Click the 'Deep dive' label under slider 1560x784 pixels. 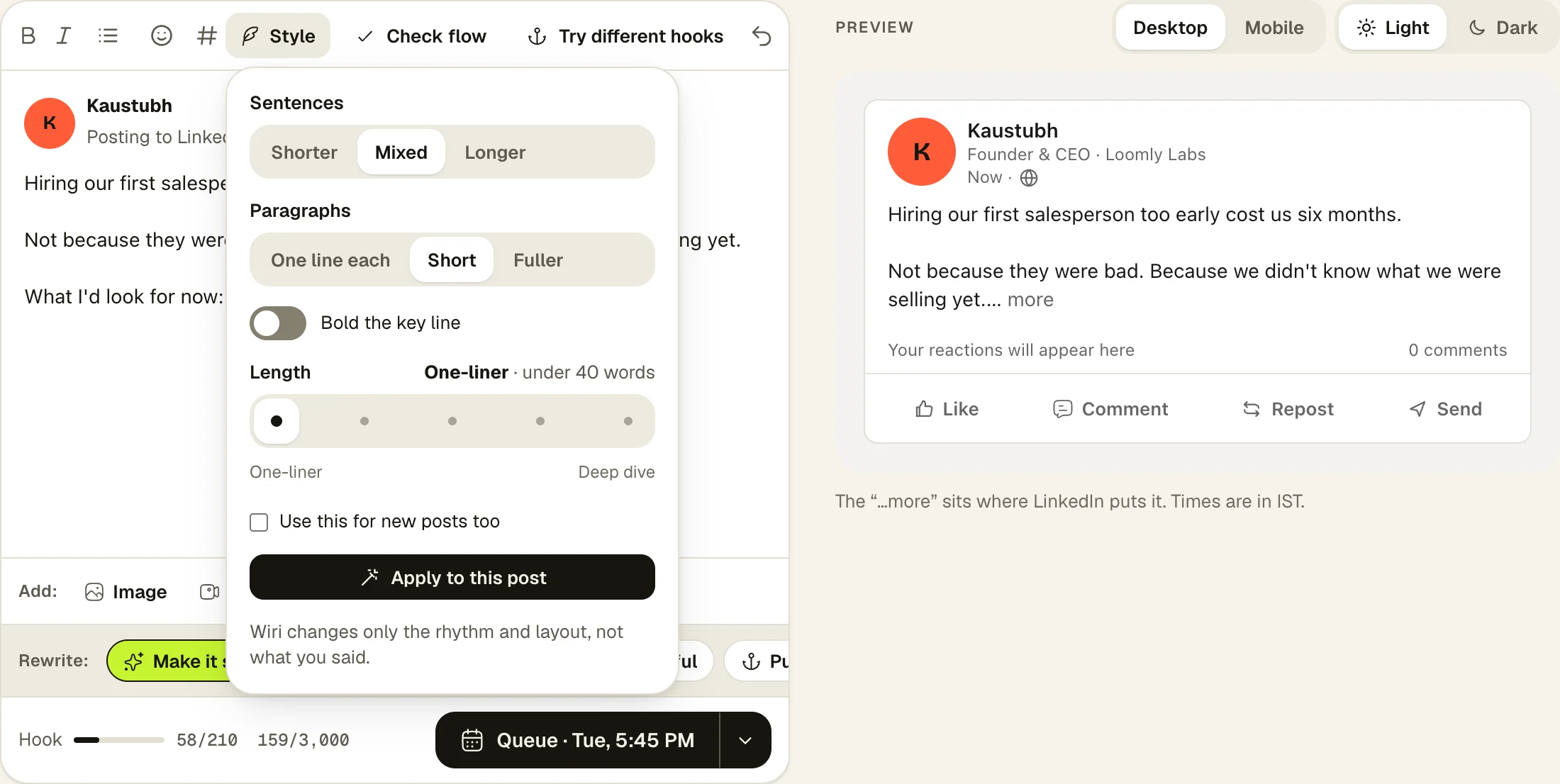click(616, 472)
